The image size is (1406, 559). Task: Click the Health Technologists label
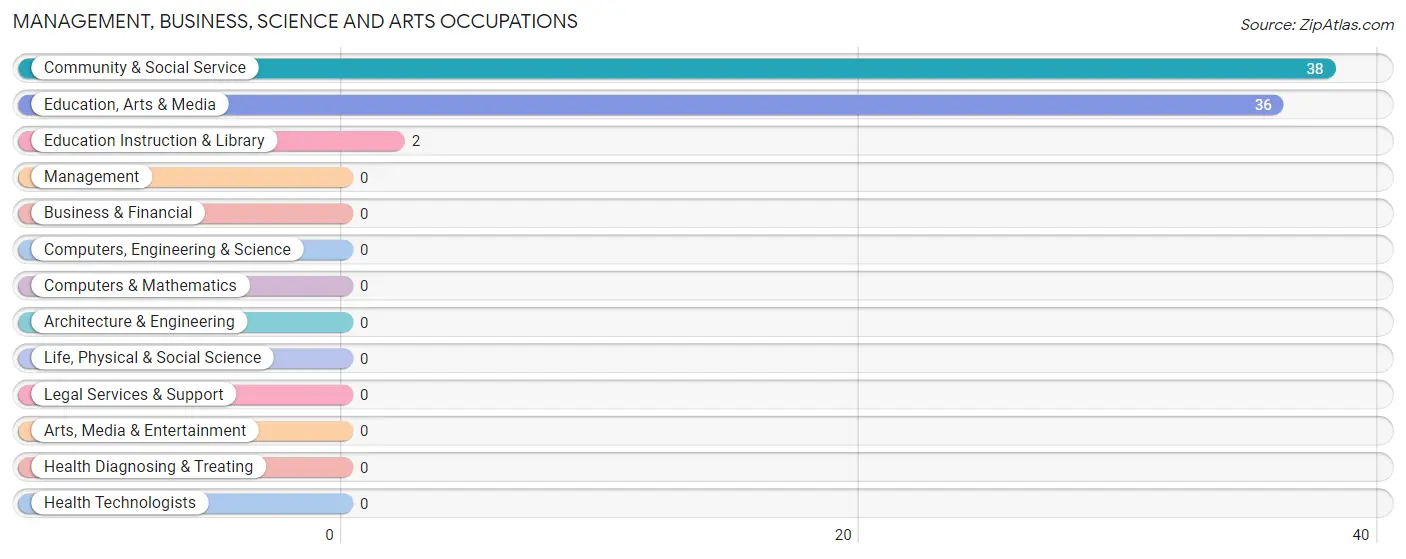(120, 503)
